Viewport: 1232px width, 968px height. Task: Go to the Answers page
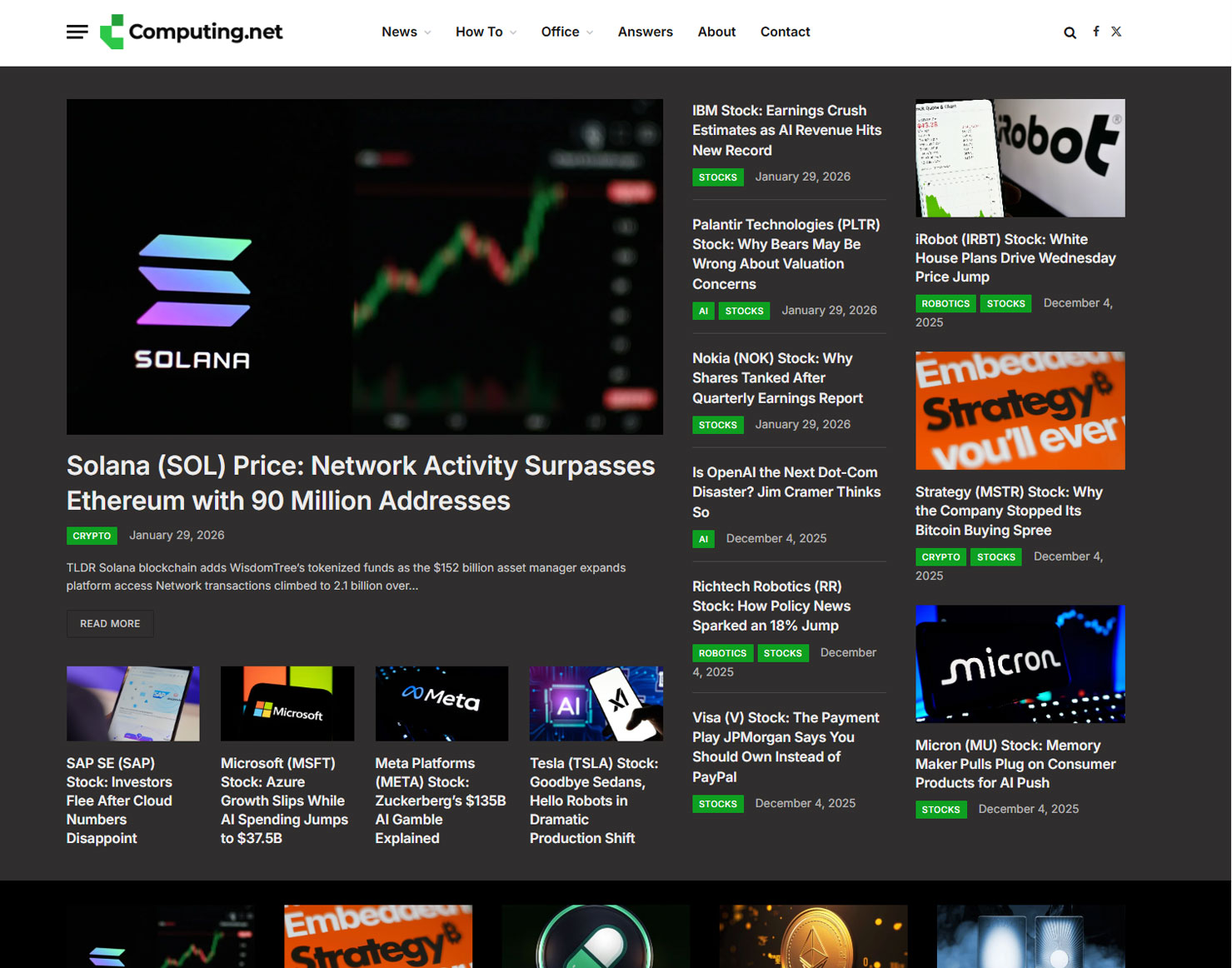pos(645,32)
